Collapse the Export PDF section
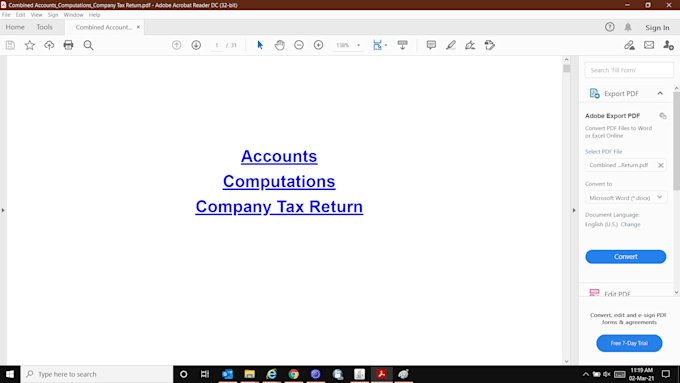 (x=660, y=93)
